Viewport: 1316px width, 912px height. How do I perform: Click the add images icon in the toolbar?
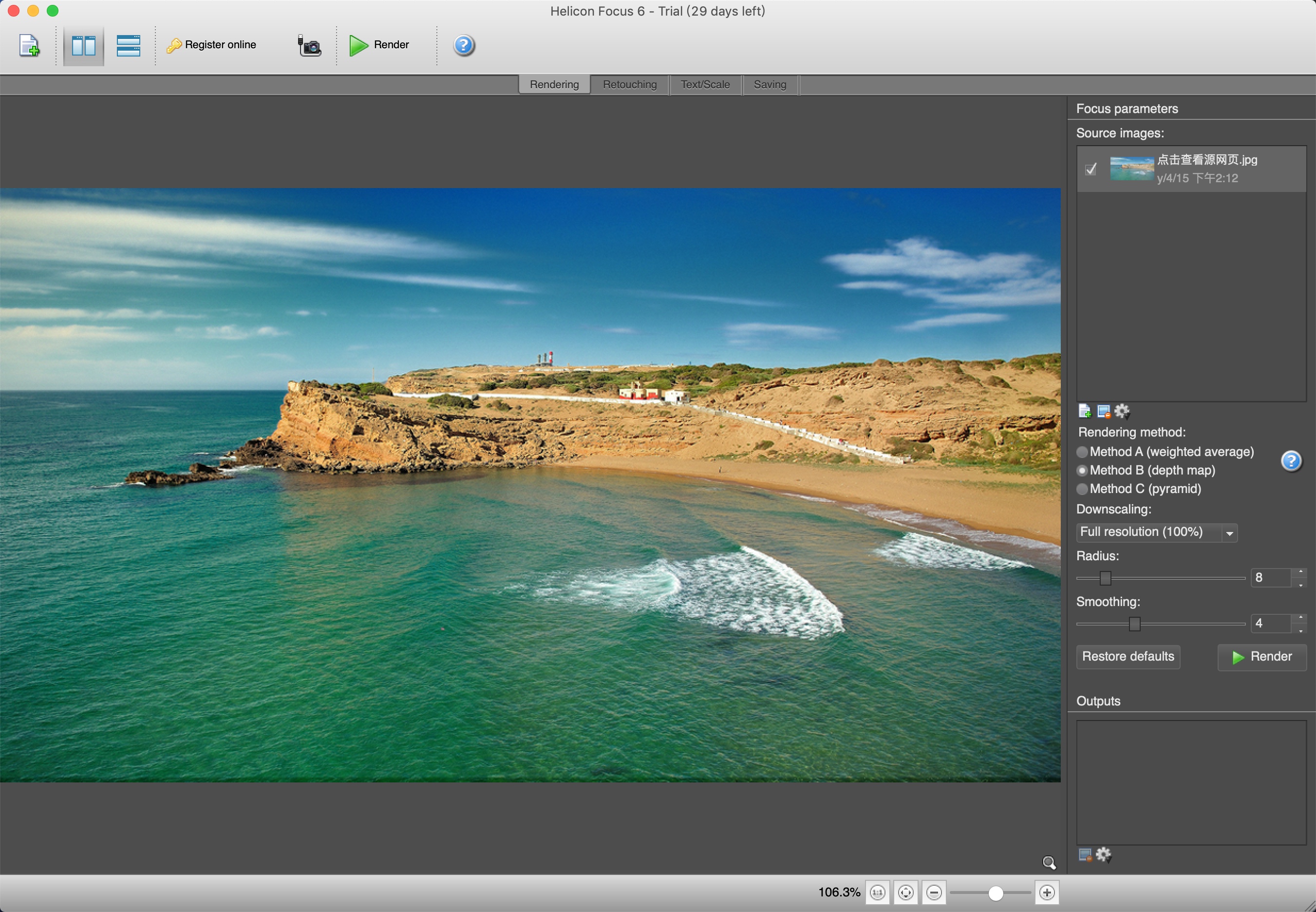[x=29, y=45]
